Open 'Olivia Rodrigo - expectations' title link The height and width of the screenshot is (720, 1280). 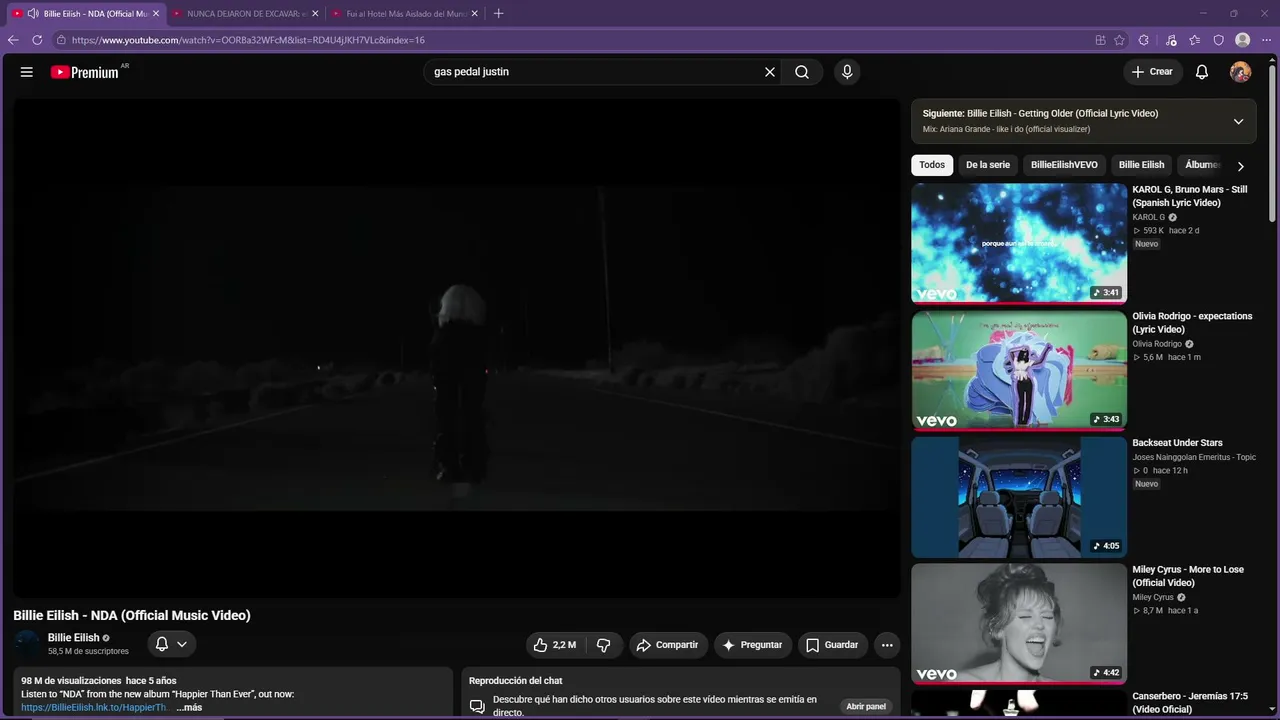coord(1192,323)
